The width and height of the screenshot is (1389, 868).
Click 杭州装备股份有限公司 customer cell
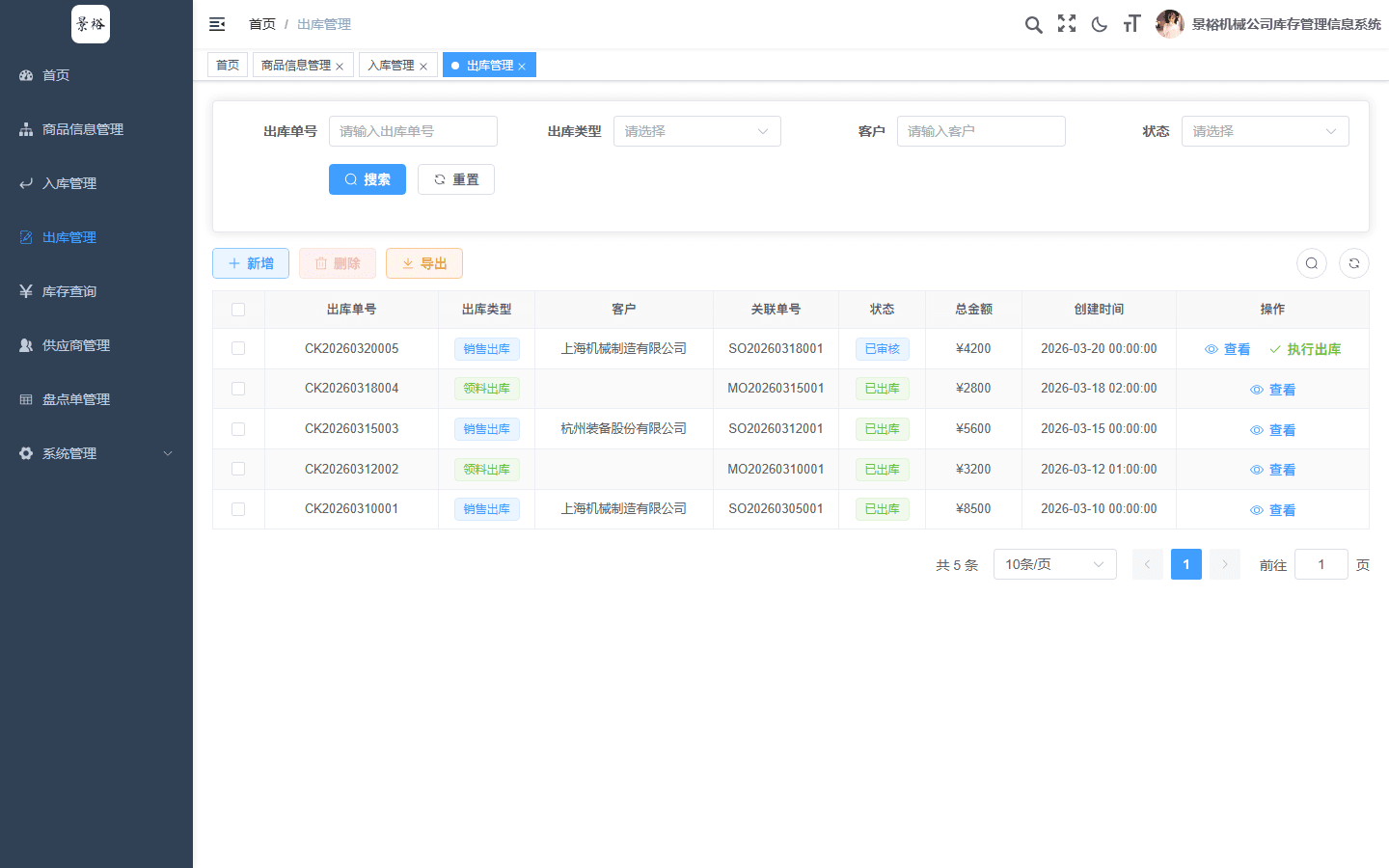(624, 428)
